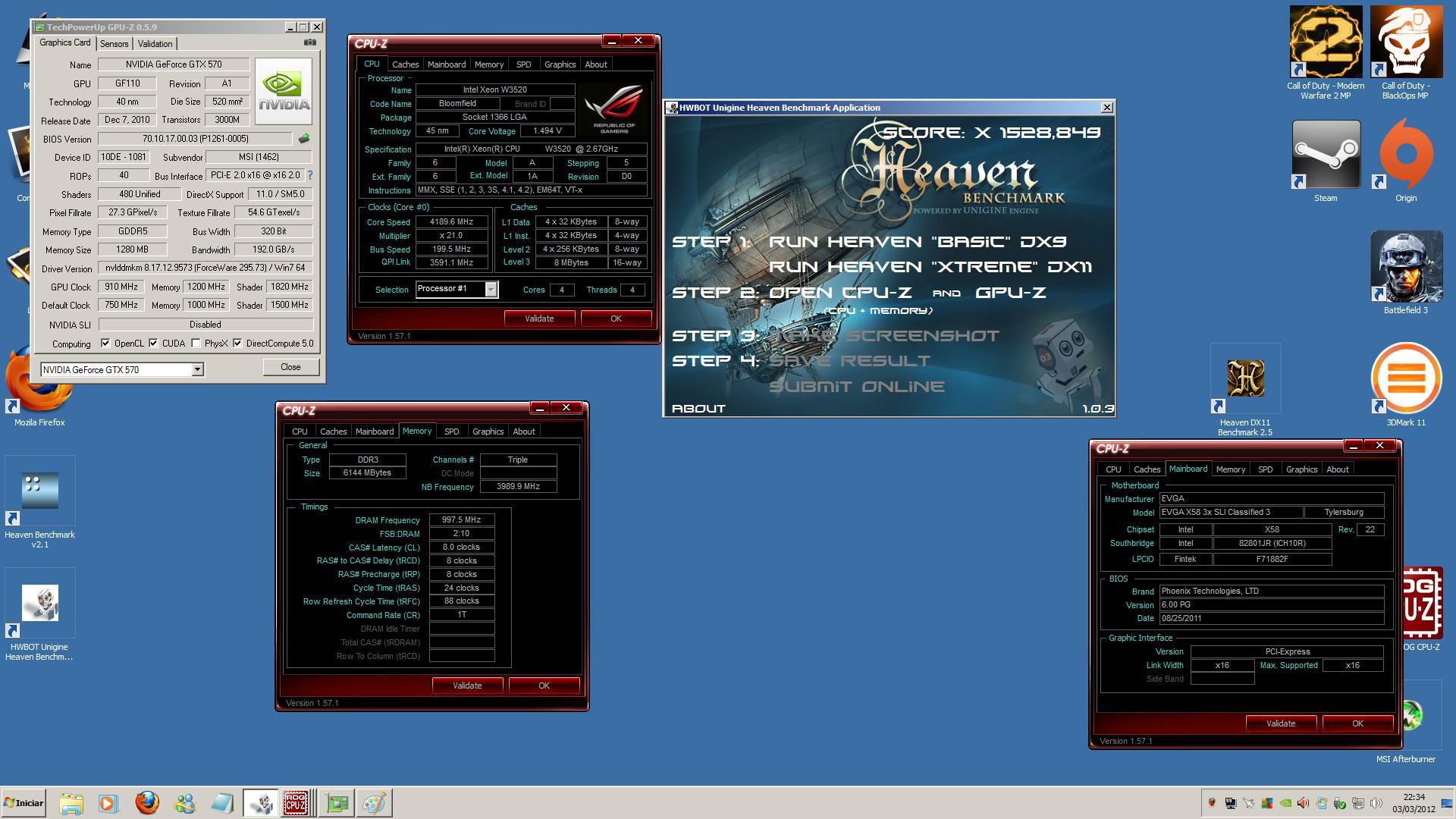Click OK in CPU-Z mainboard window
The image size is (1456, 819).
[x=1357, y=723]
